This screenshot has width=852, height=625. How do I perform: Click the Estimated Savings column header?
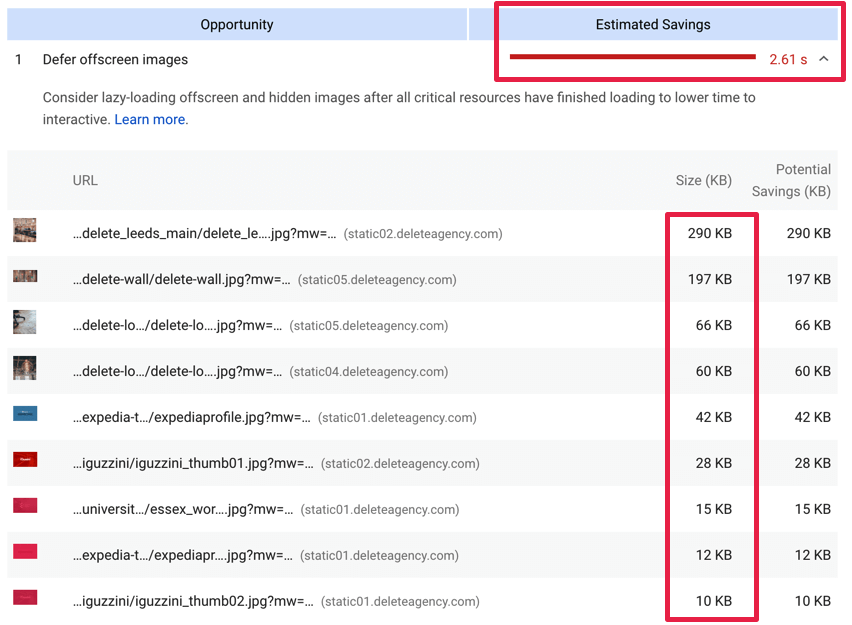653,24
